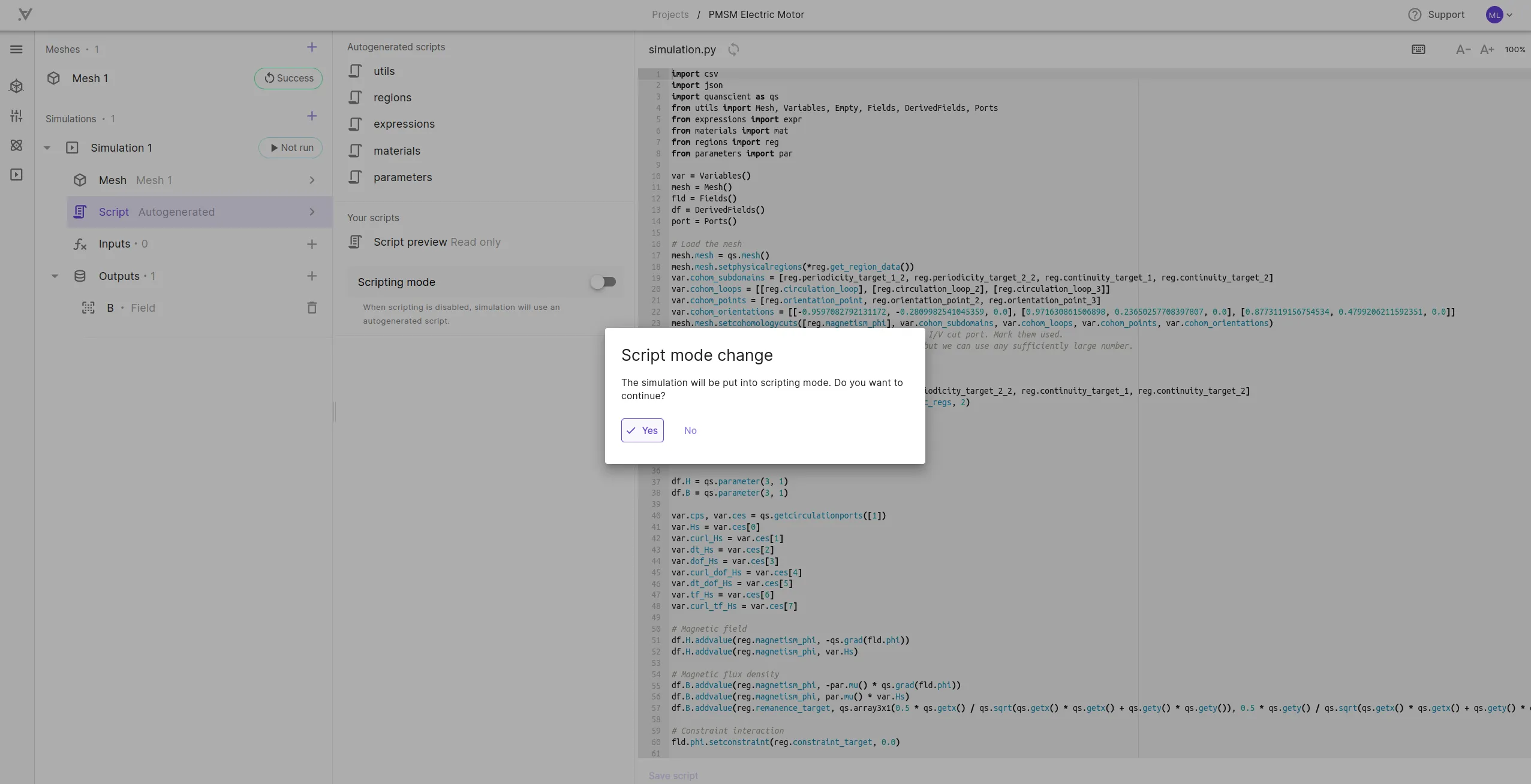Image resolution: width=1531 pixels, height=784 pixels.
Task: Click line 60 setconstraint code
Action: click(786, 742)
